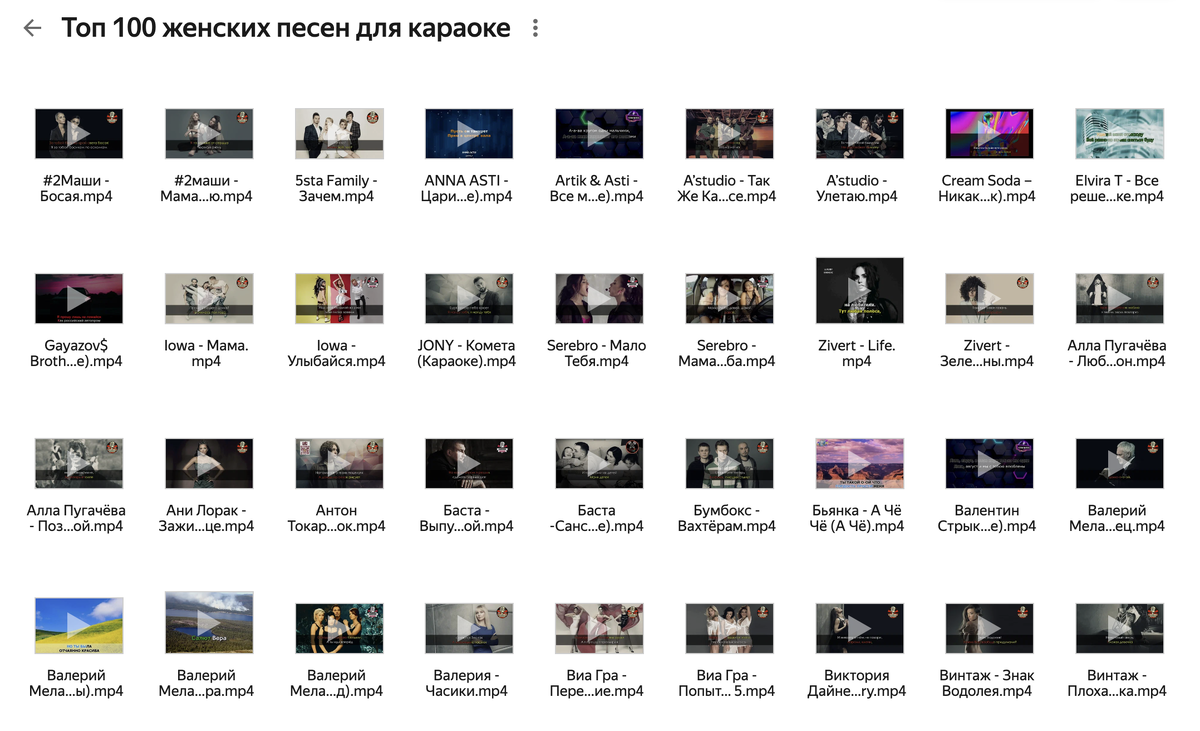Screen dimensions: 1200x731
Task: Play Виа Гра - Попыт... 5.mp4 video
Action: 729,628
